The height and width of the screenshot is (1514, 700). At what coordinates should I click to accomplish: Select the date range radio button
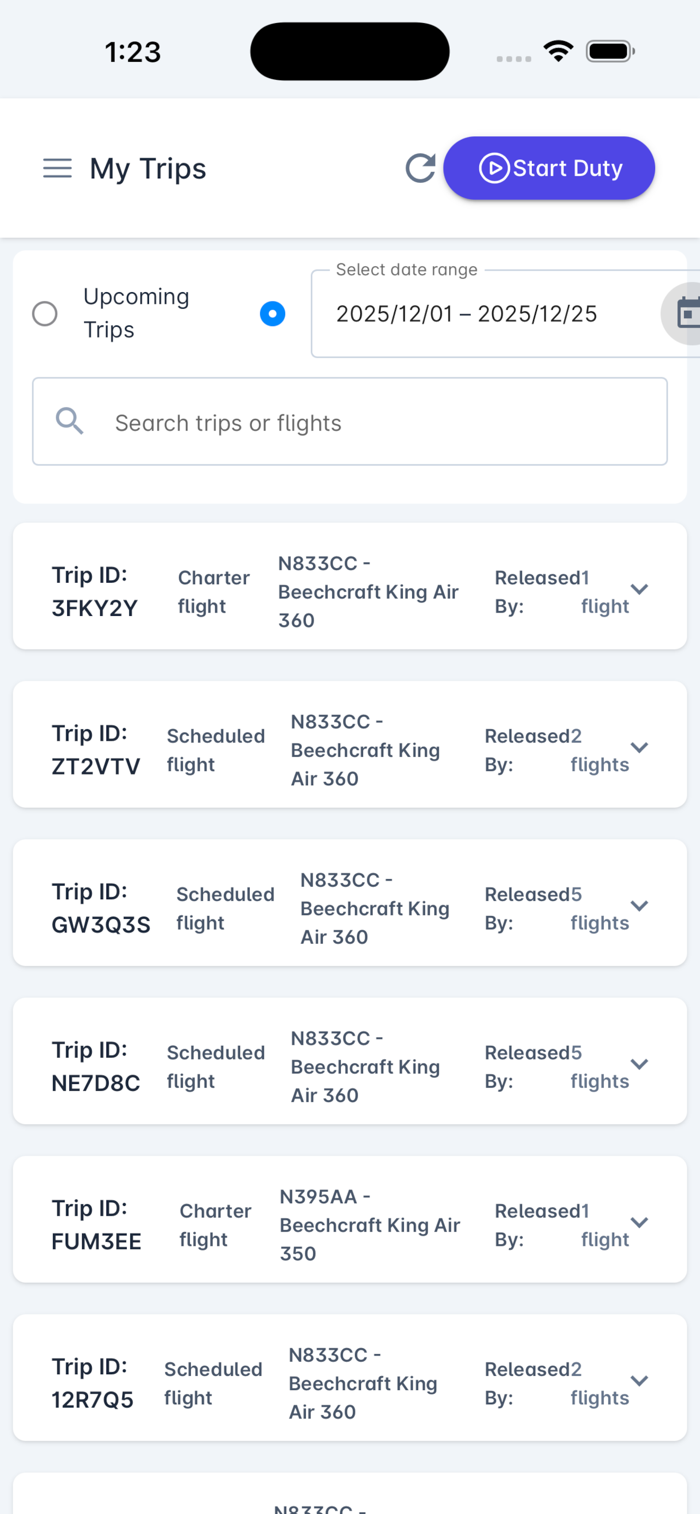pos(272,314)
